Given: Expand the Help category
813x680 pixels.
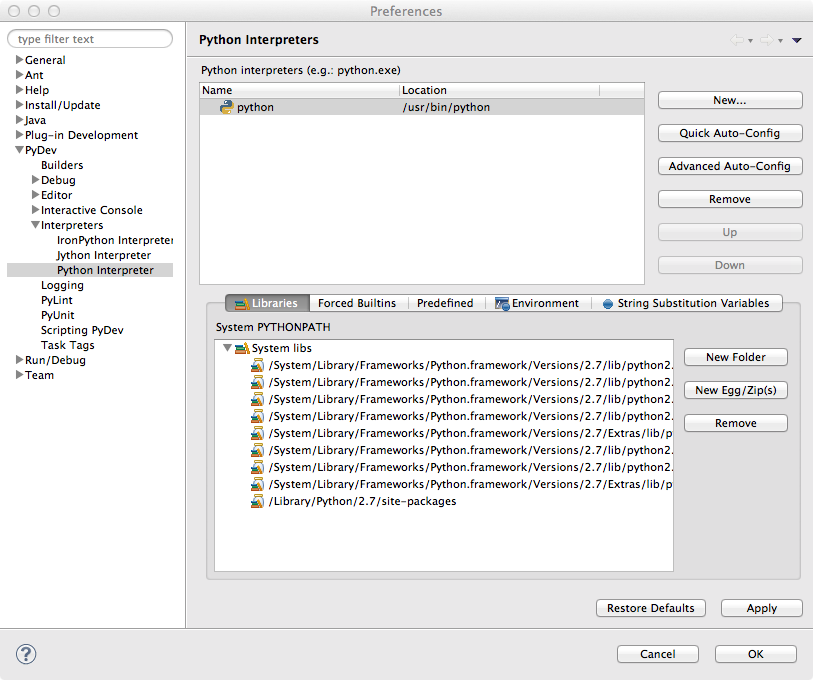Looking at the screenshot, I should point(19,90).
